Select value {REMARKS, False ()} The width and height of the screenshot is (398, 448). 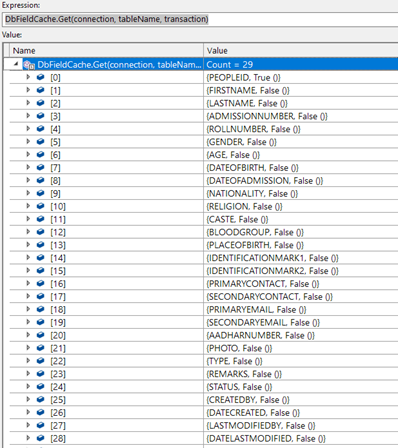[x=244, y=374]
